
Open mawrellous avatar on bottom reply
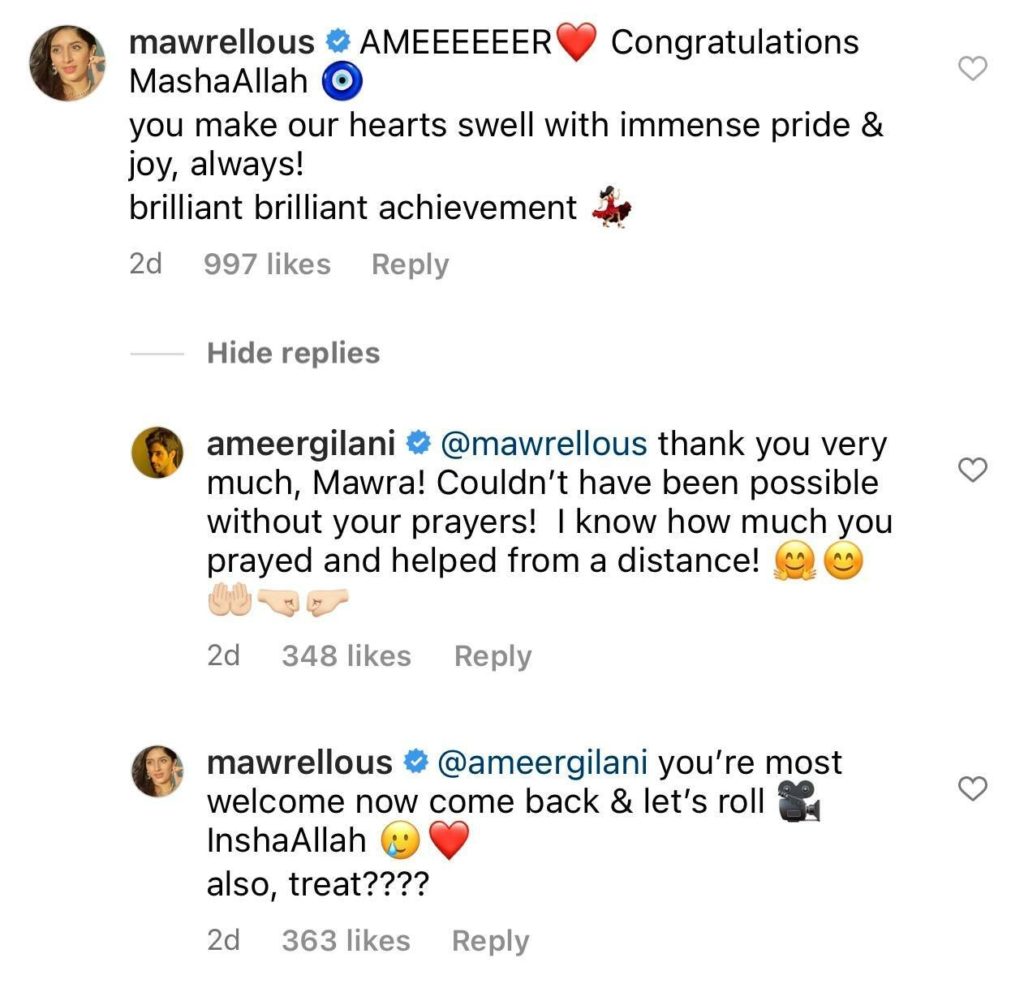coord(158,771)
